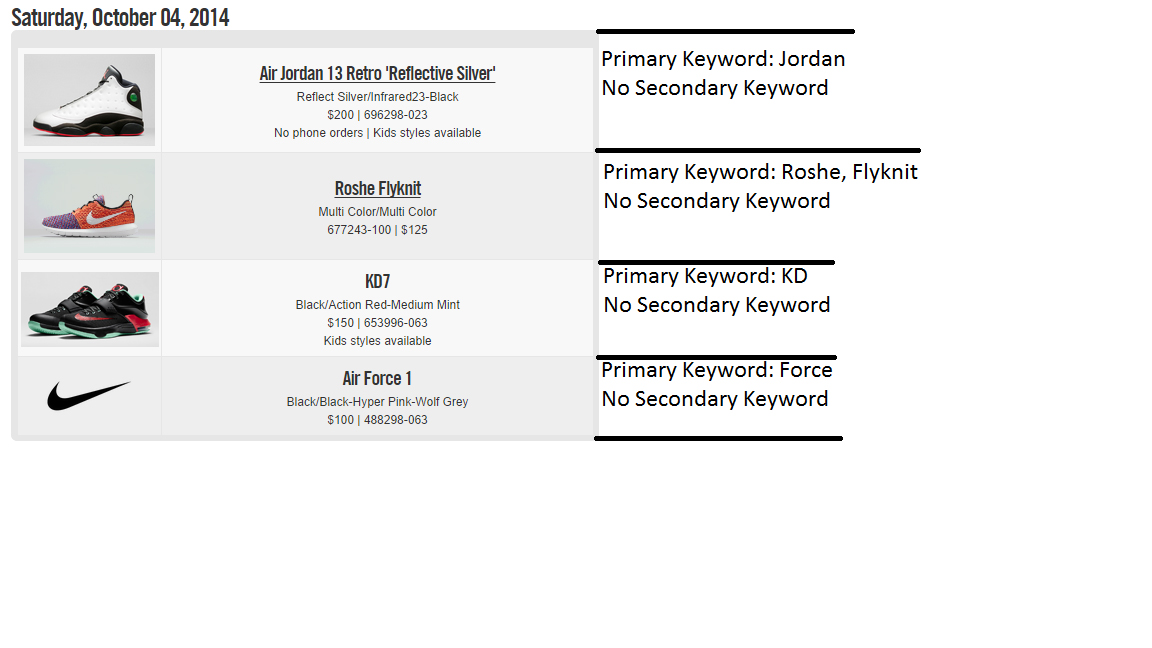Viewport: 1152px width, 648px height.
Task: Click the Air Force 1 product title
Action: point(377,379)
